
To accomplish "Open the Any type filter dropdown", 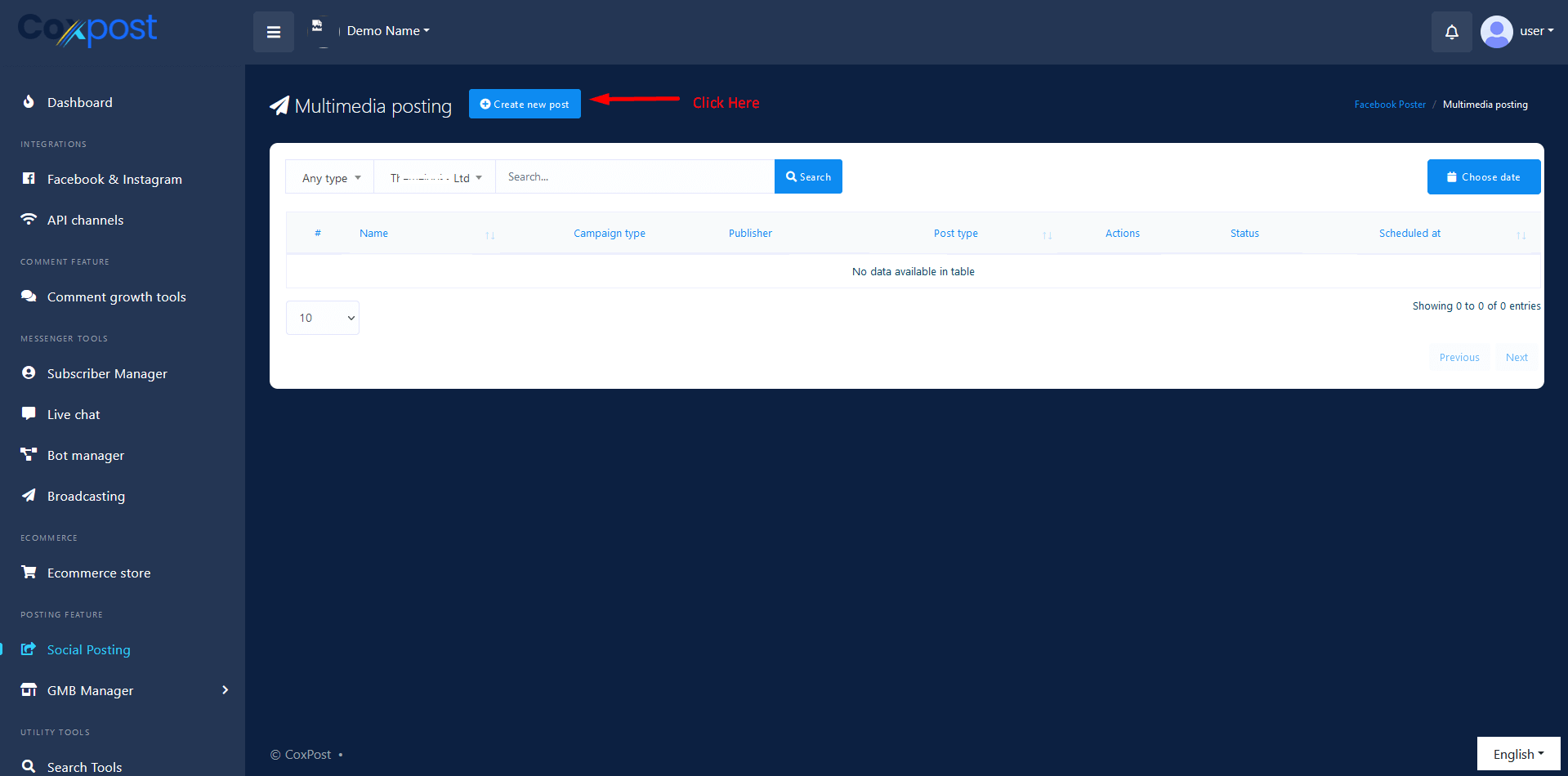I will (x=330, y=177).
